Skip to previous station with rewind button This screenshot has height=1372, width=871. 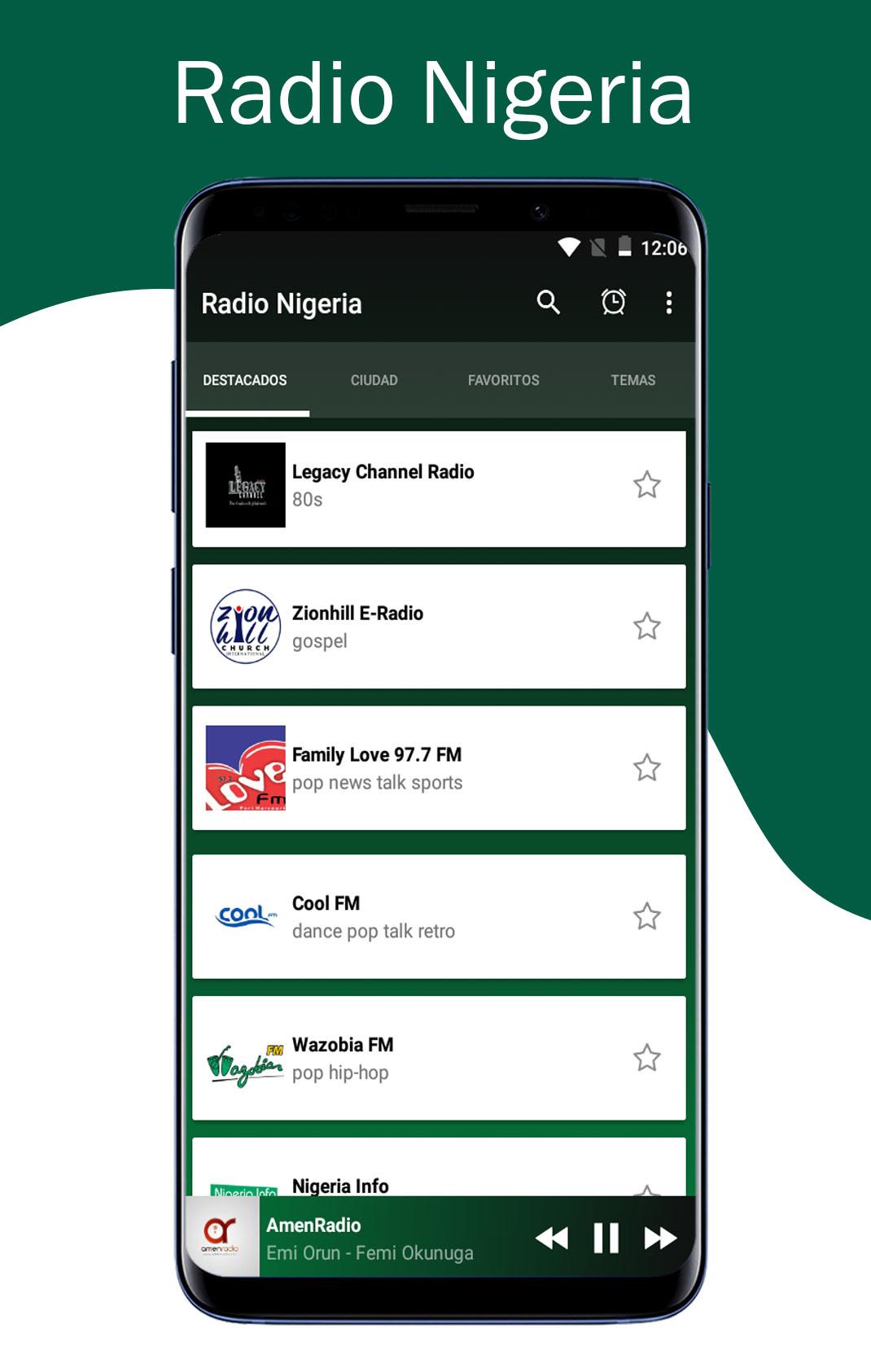552,1239
